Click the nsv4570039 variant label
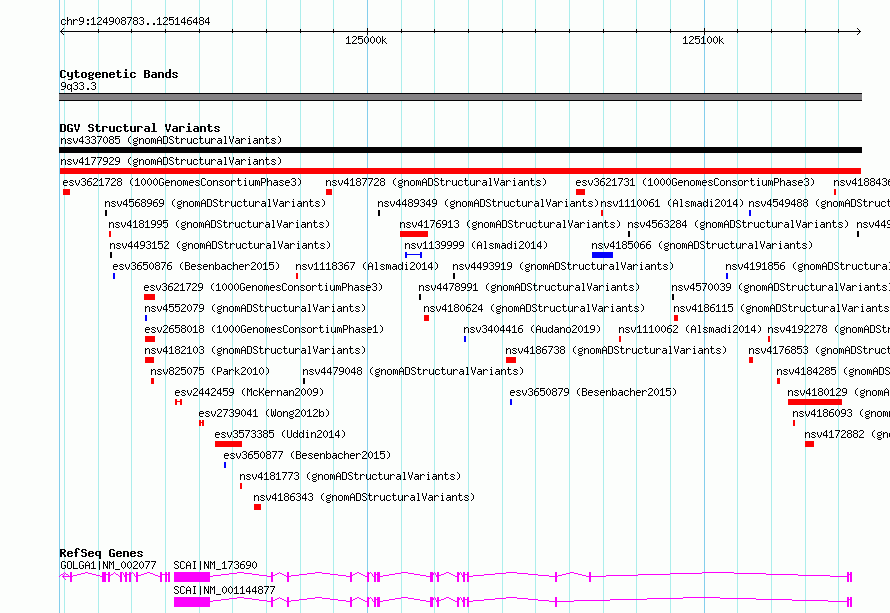The height and width of the screenshot is (613, 890). [780, 287]
